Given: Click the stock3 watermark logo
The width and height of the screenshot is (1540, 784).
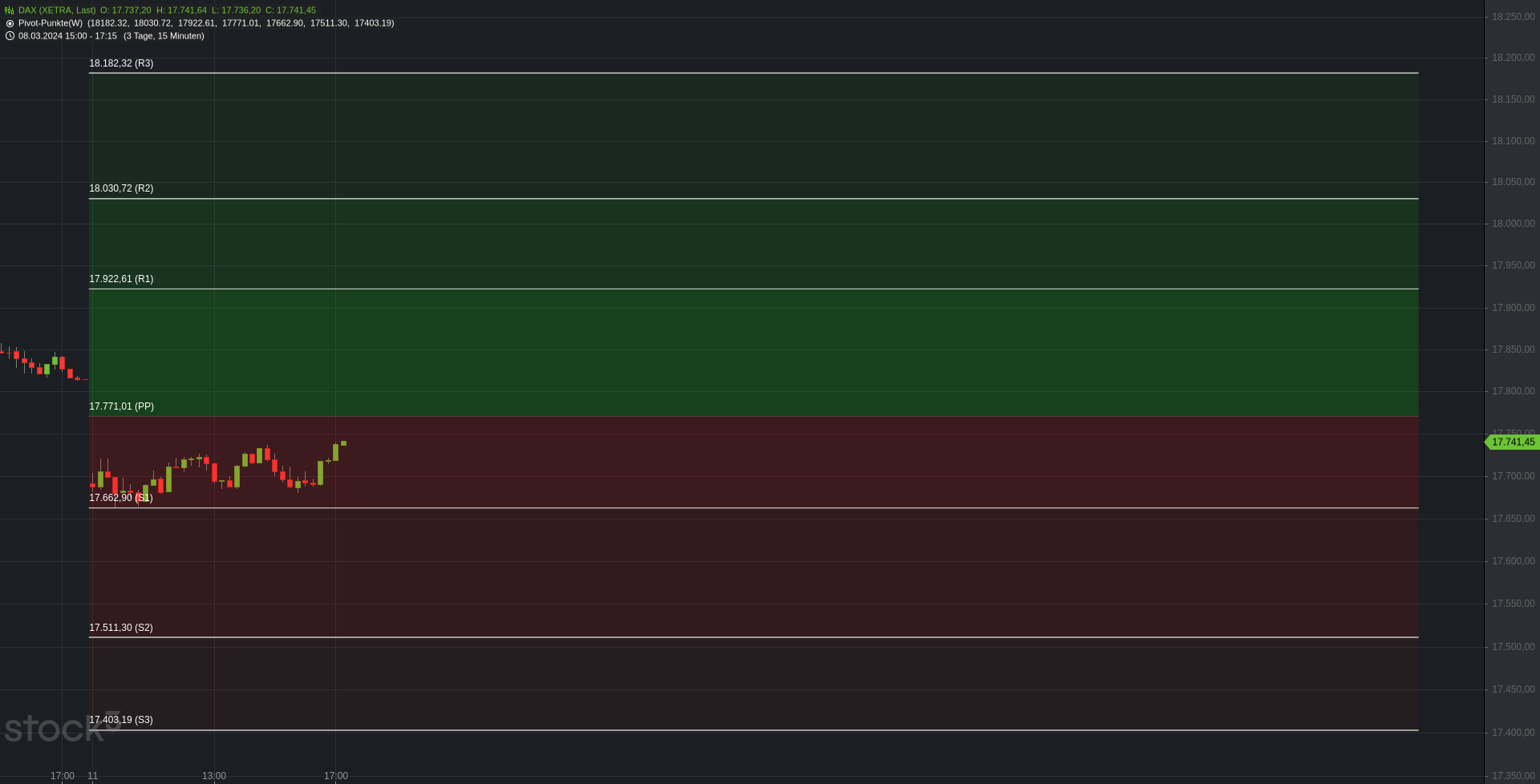Looking at the screenshot, I should pyautogui.click(x=62, y=727).
